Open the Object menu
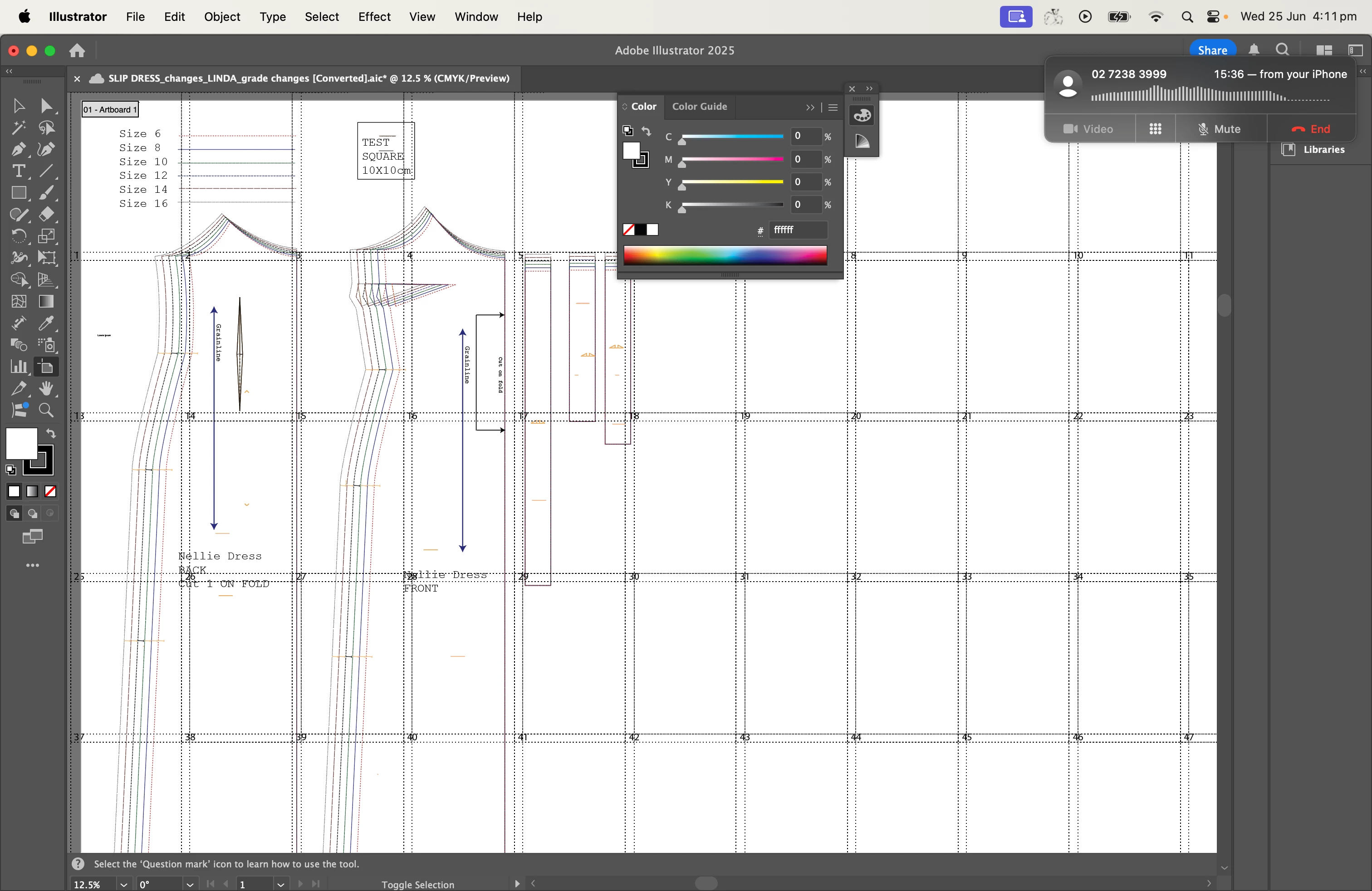The height and width of the screenshot is (891, 1372). click(222, 17)
